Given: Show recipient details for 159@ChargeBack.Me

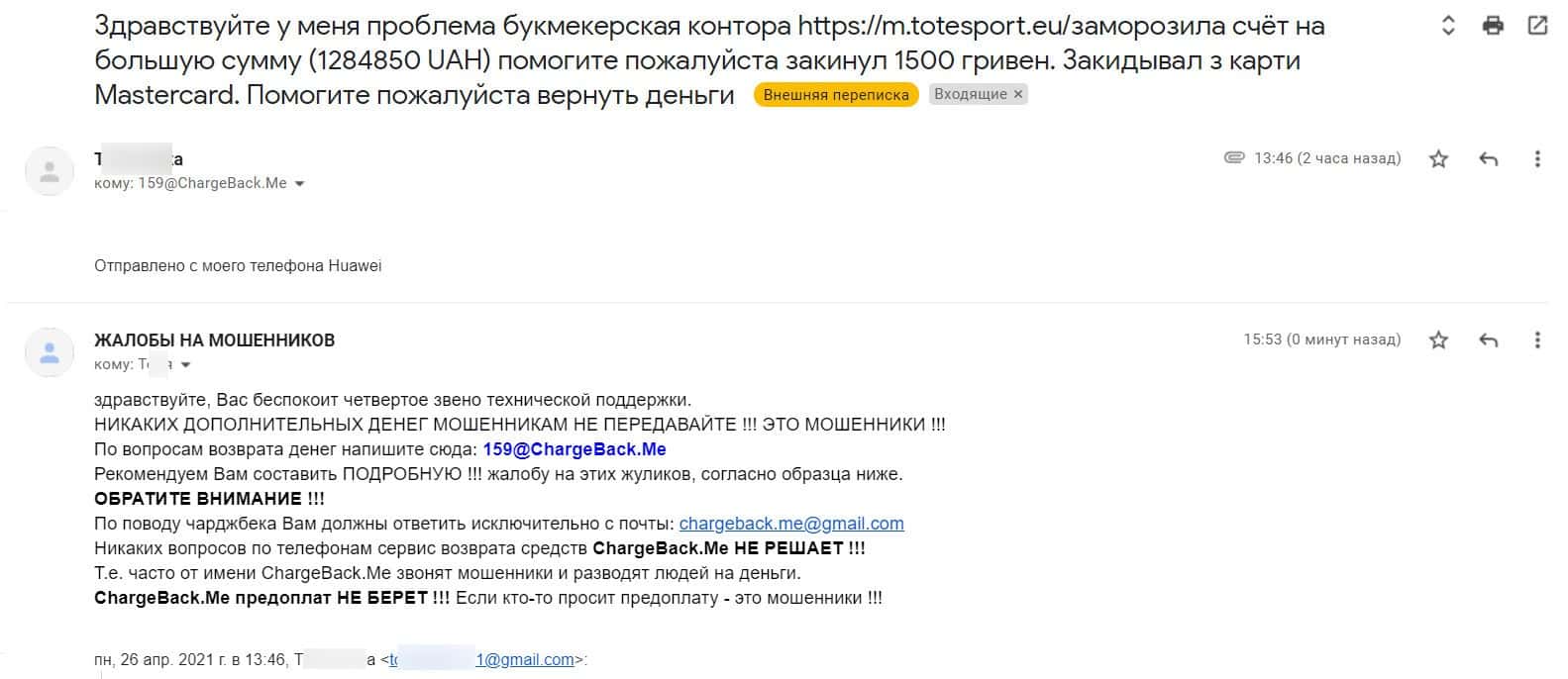Looking at the screenshot, I should pyautogui.click(x=300, y=184).
